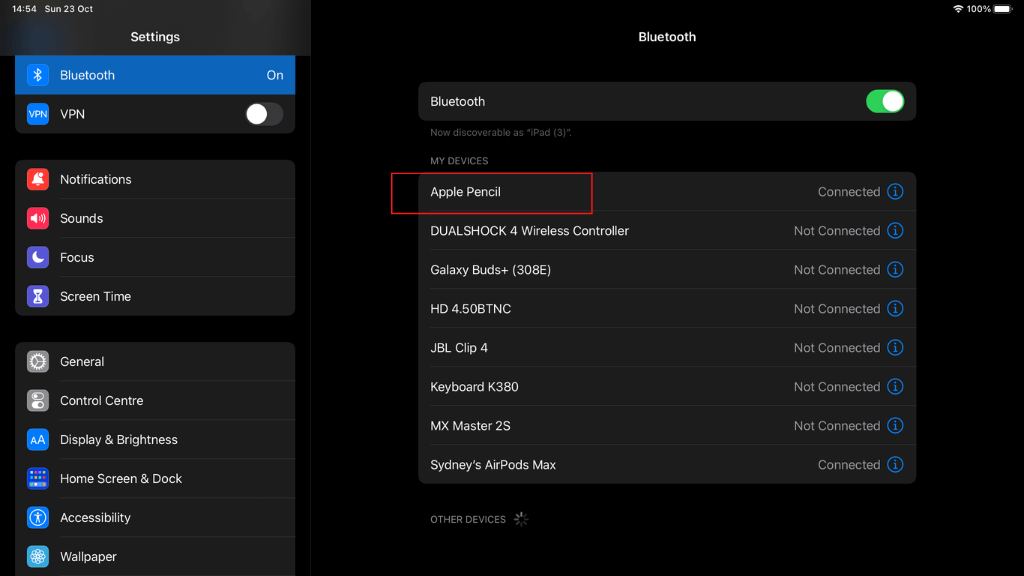Click the Bluetooth page title
The height and width of the screenshot is (576, 1024).
[667, 37]
